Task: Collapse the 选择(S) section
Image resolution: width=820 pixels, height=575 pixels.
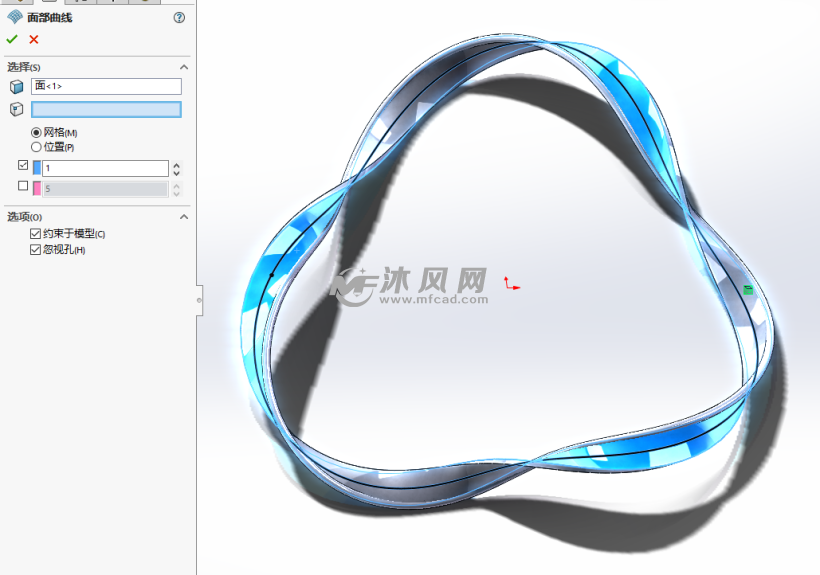Action: [184, 67]
